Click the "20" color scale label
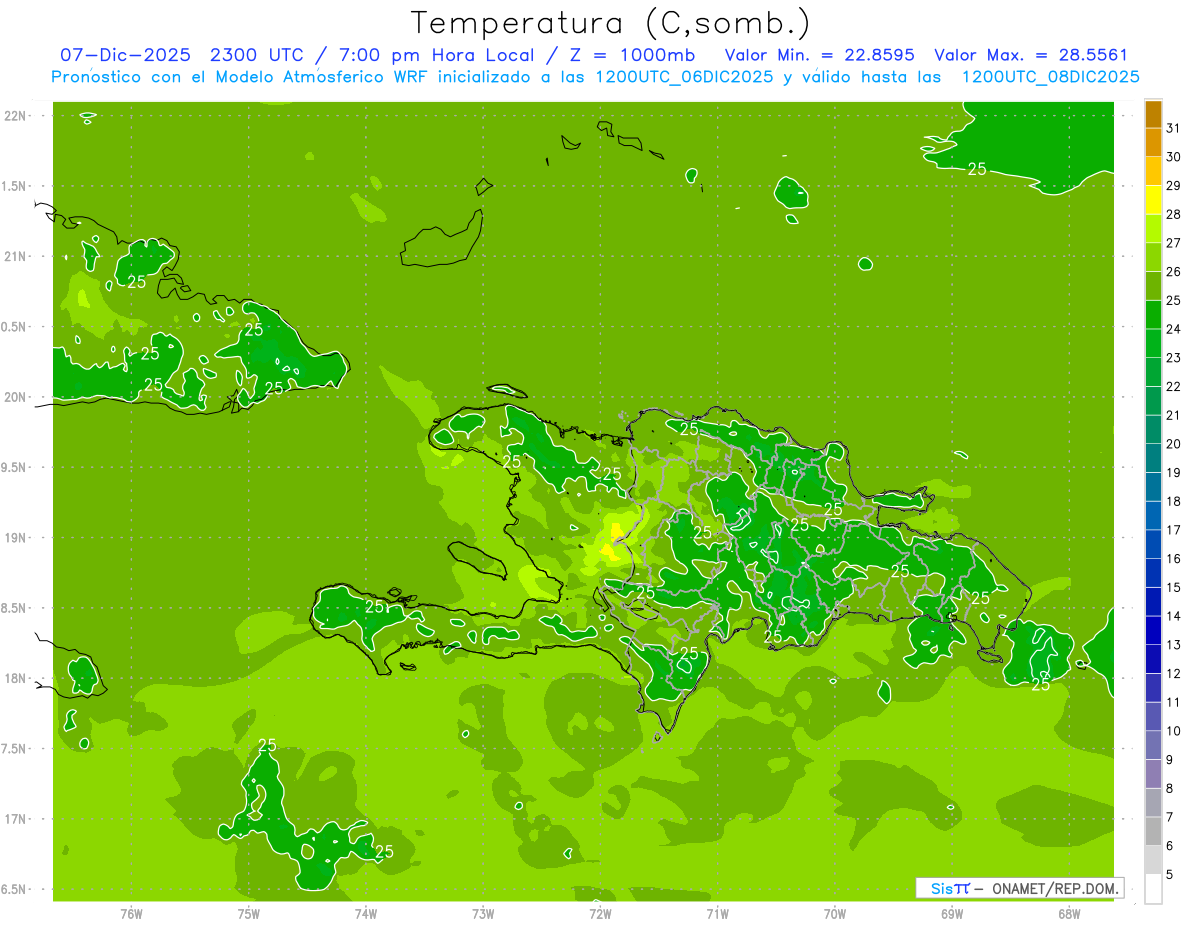 (x=1174, y=444)
